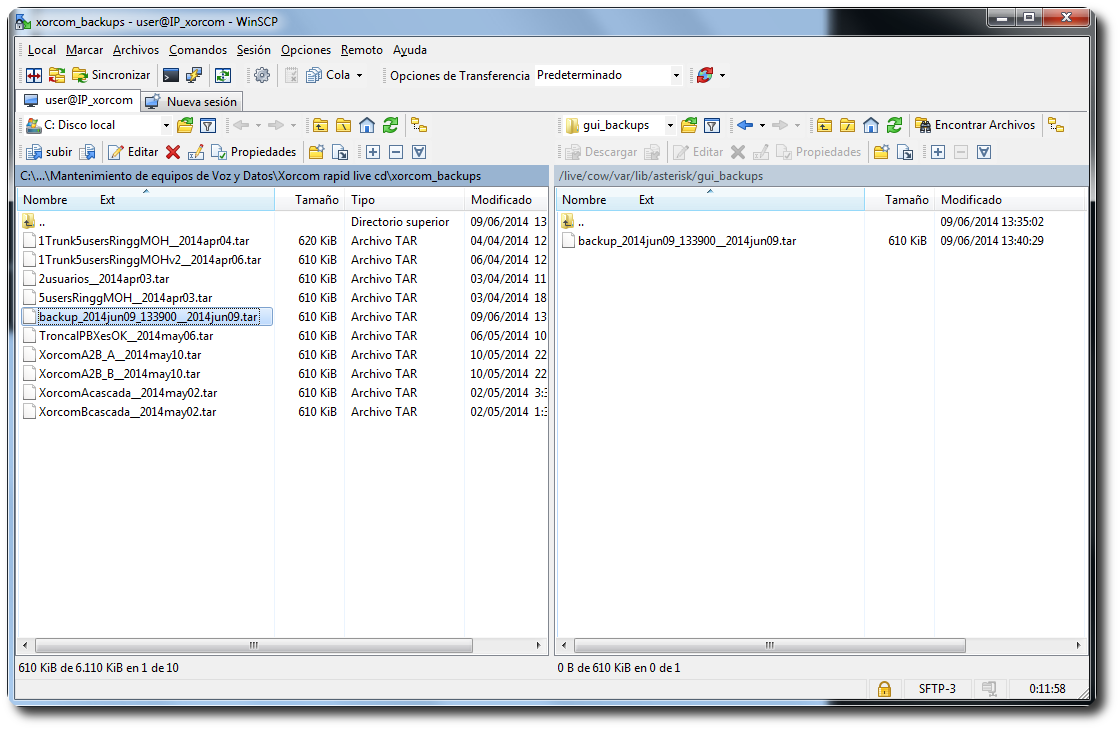The image size is (1120, 730).
Task: Open the Sesión menu
Action: pos(254,50)
